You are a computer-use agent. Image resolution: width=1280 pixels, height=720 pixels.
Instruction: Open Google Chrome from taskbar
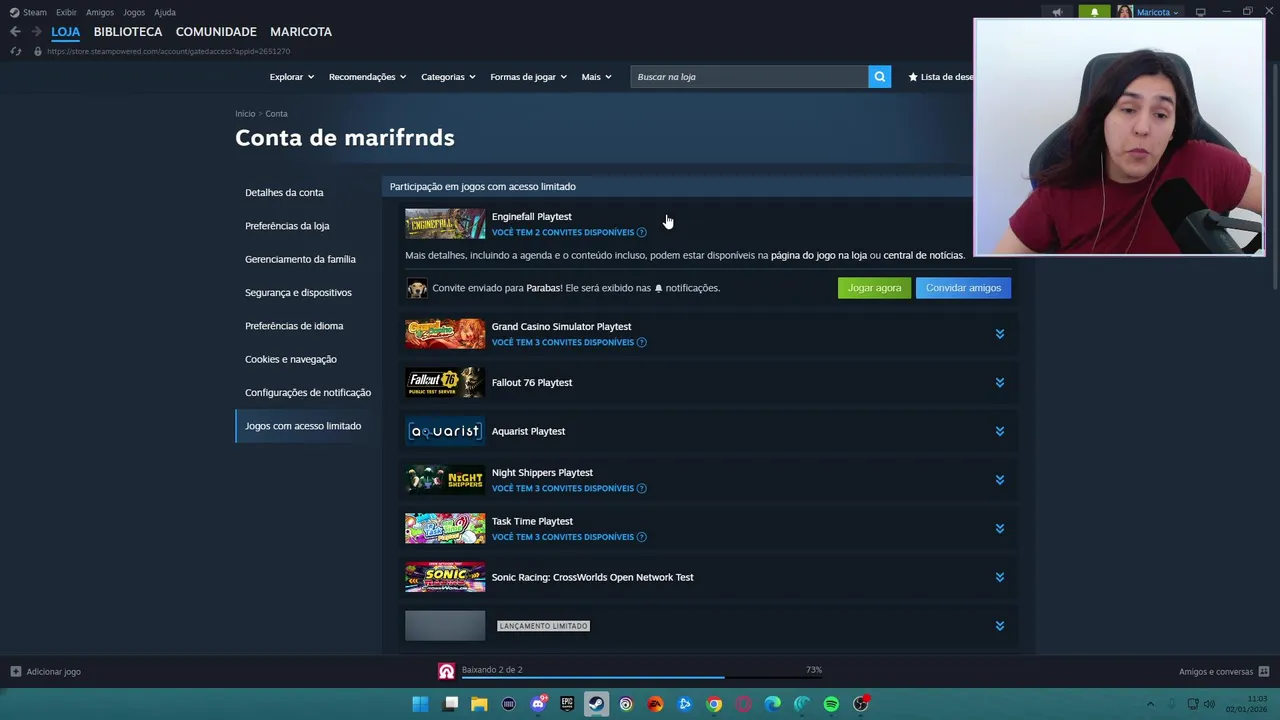tap(714, 704)
